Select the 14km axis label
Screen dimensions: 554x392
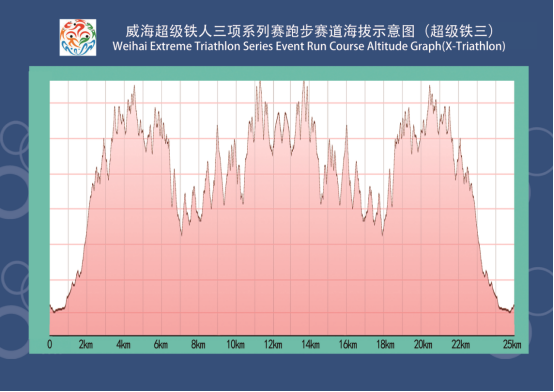(311, 344)
